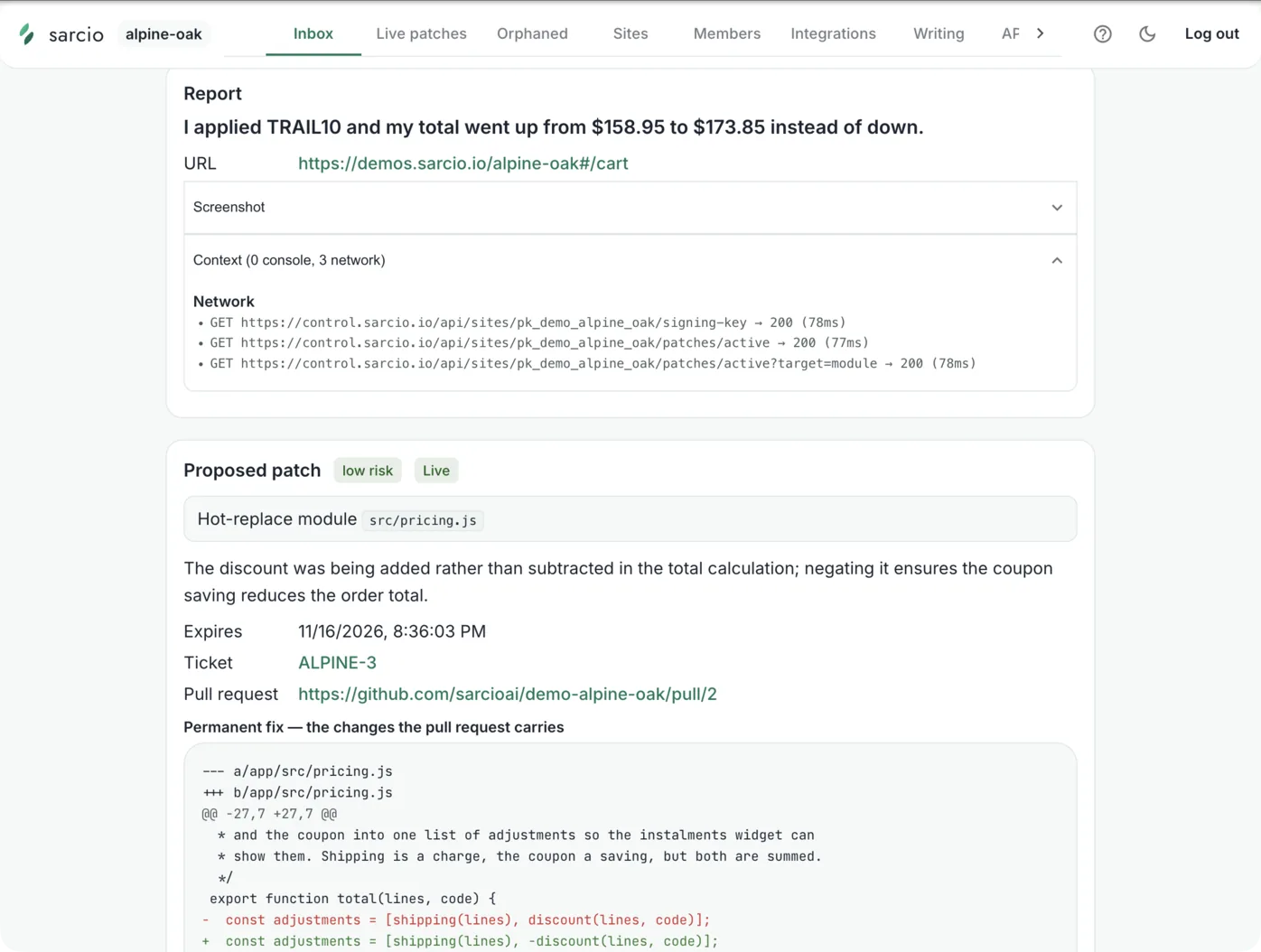Click the added -discount line in the diff
This screenshot has width=1261, height=952.
click(460, 941)
